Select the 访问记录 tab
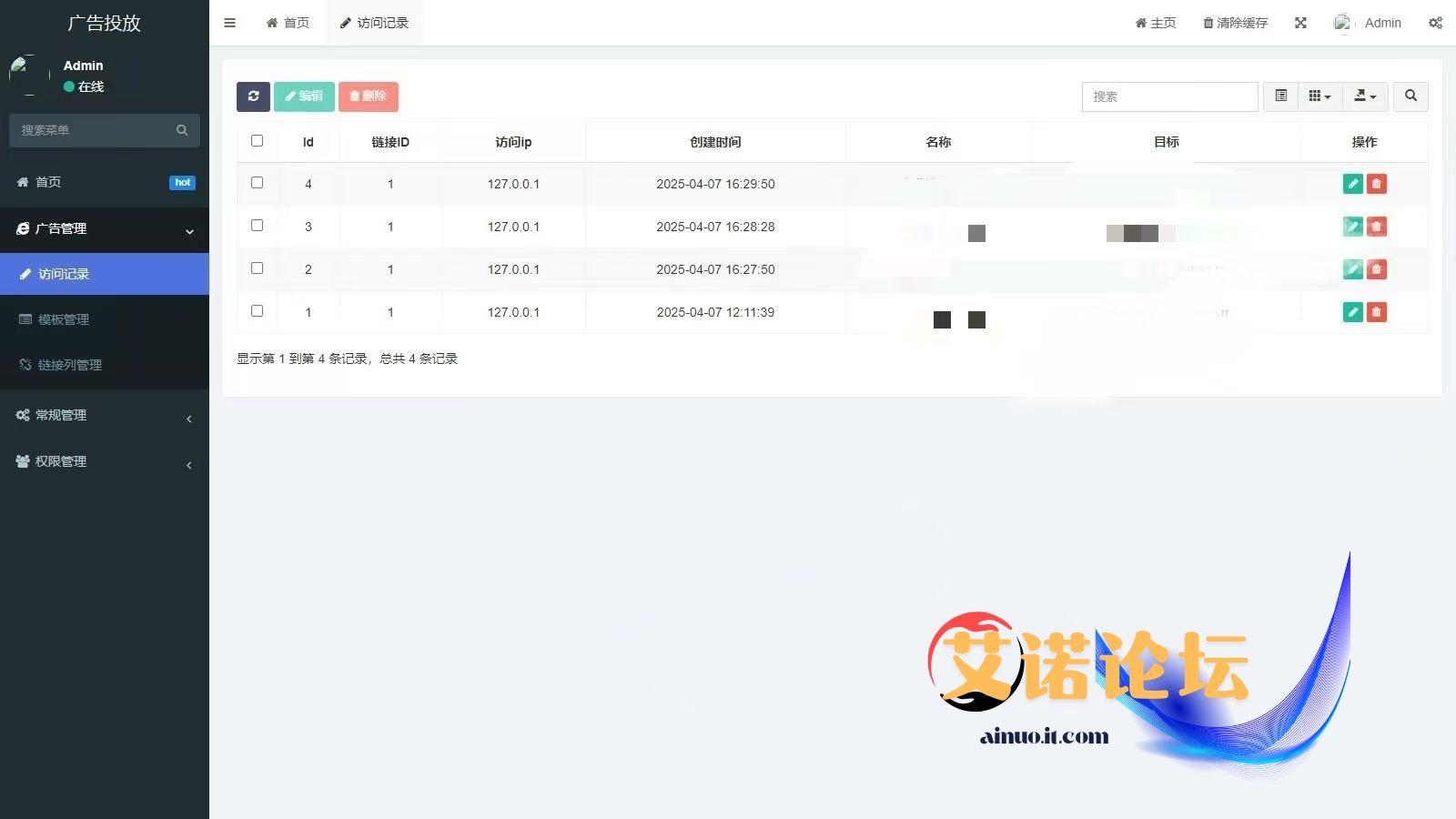The image size is (1456, 819). [374, 23]
